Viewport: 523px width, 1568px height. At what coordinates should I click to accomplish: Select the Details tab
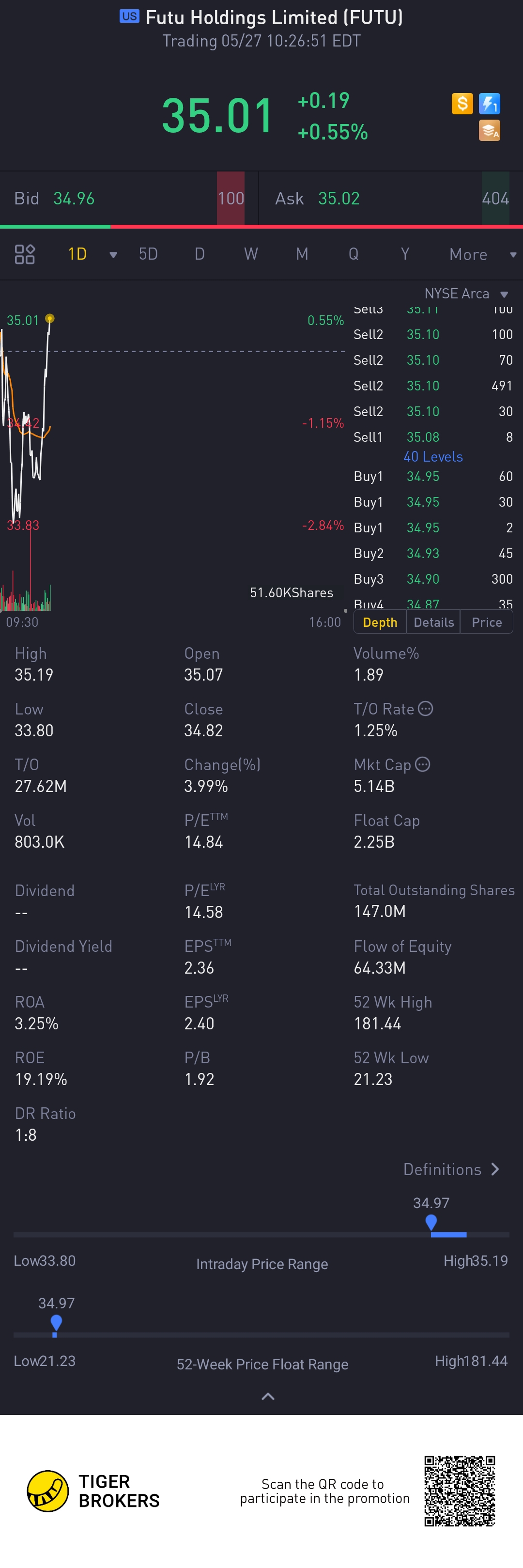[433, 622]
